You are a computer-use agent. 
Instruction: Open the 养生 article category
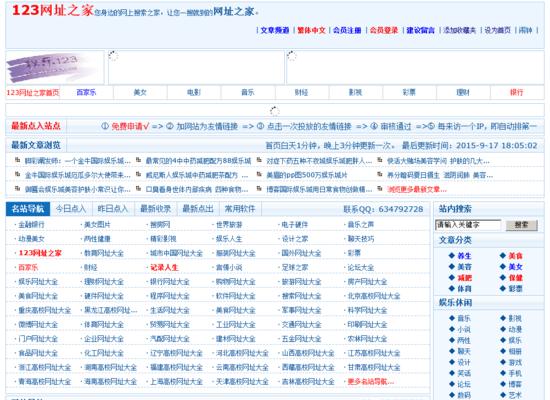[464, 256]
